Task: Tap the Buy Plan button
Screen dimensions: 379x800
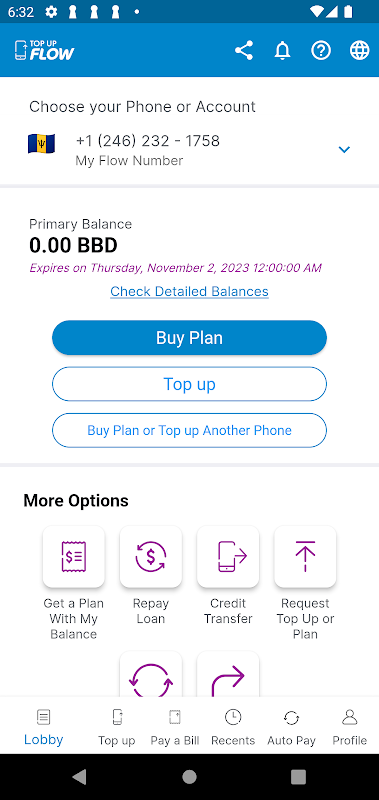Action: click(189, 338)
